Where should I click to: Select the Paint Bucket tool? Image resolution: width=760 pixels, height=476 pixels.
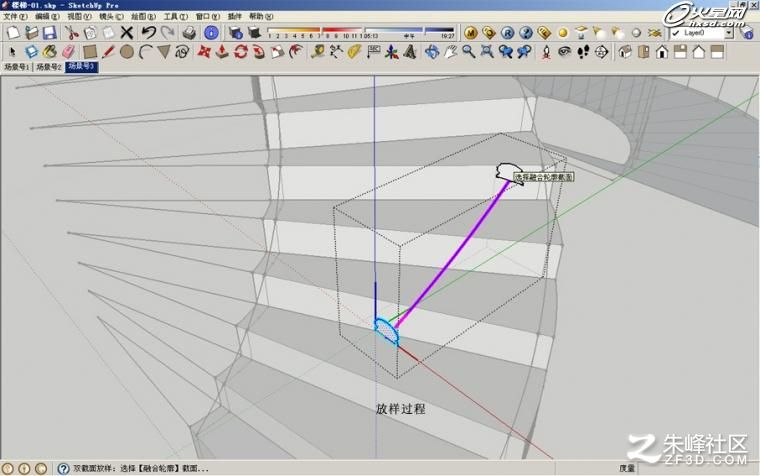click(x=49, y=51)
